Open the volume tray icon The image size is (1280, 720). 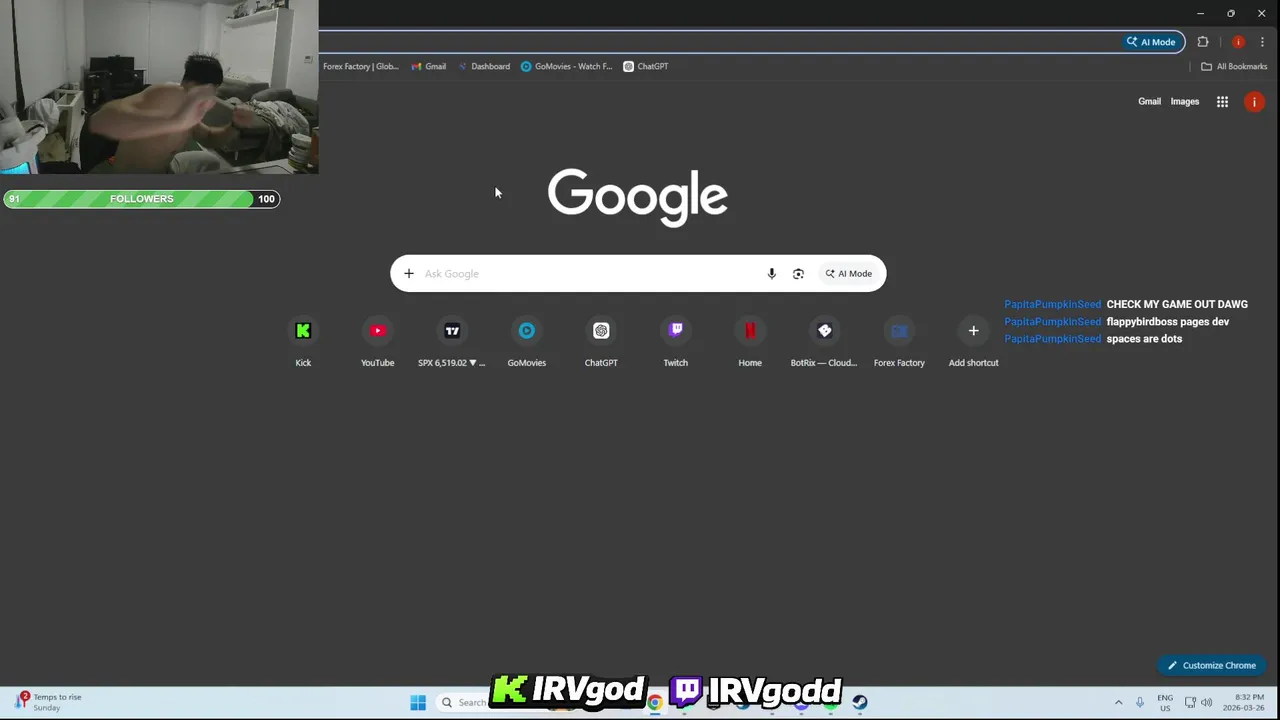tap(1207, 702)
